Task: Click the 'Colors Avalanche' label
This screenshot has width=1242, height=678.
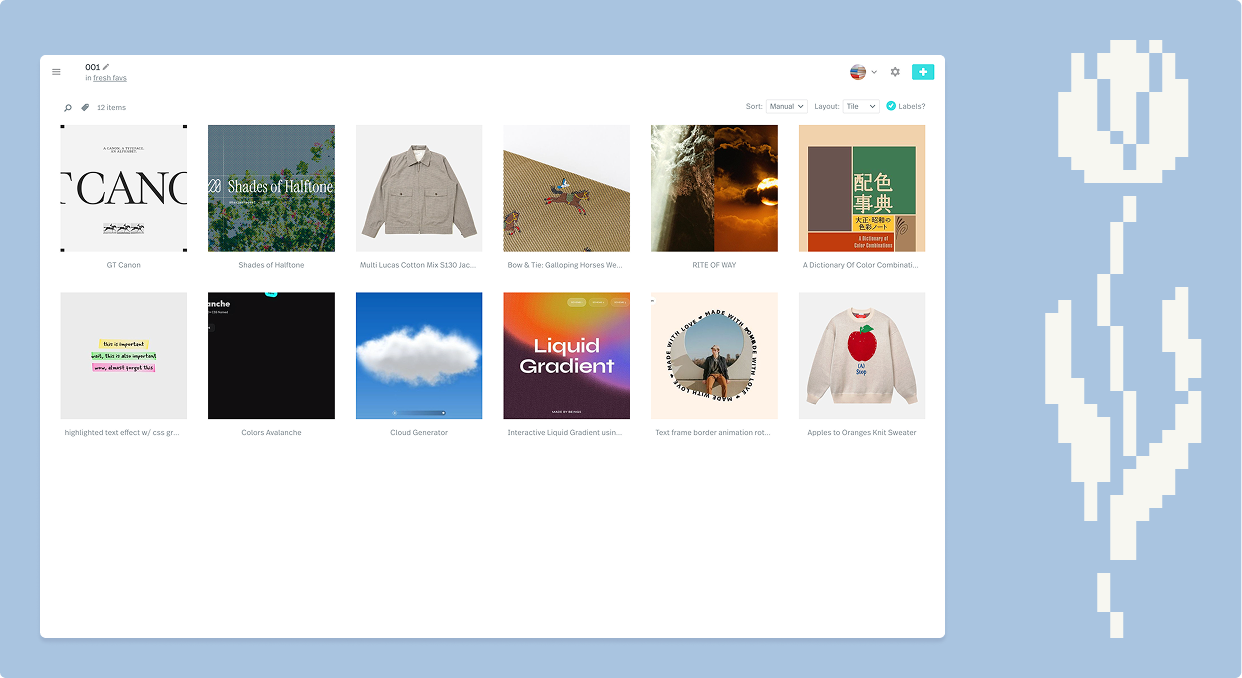Action: [271, 433]
